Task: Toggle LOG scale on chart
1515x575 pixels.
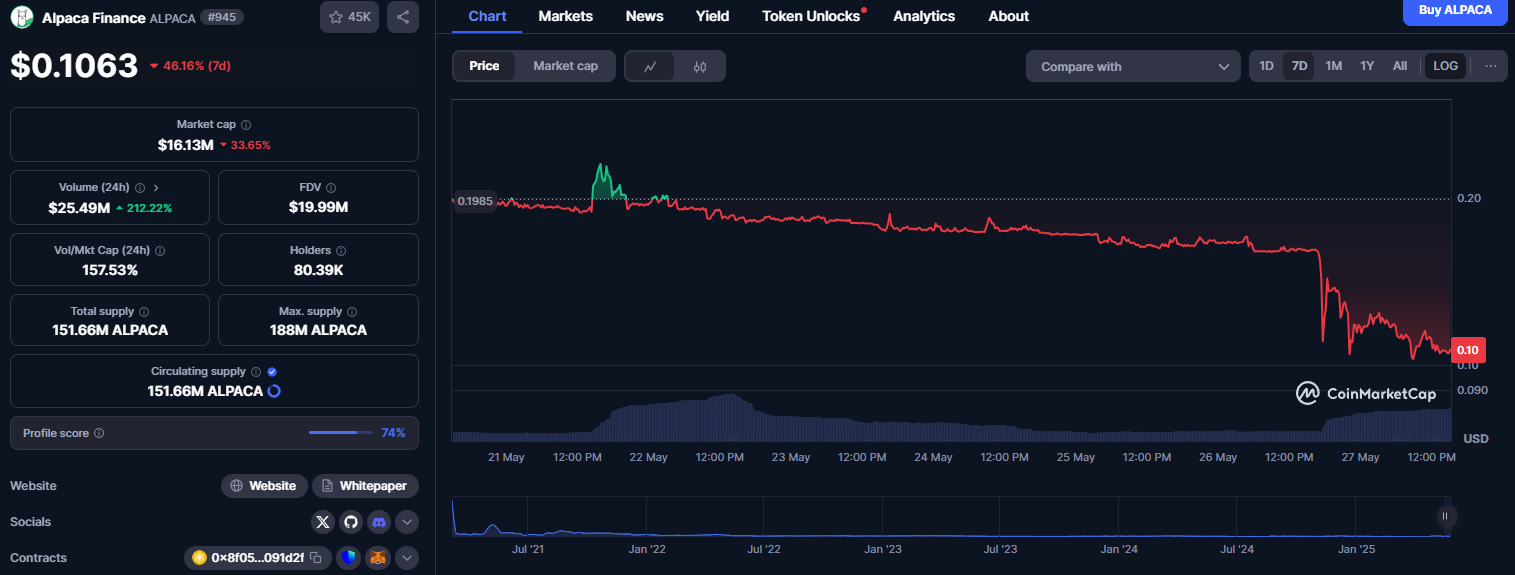Action: [1445, 66]
